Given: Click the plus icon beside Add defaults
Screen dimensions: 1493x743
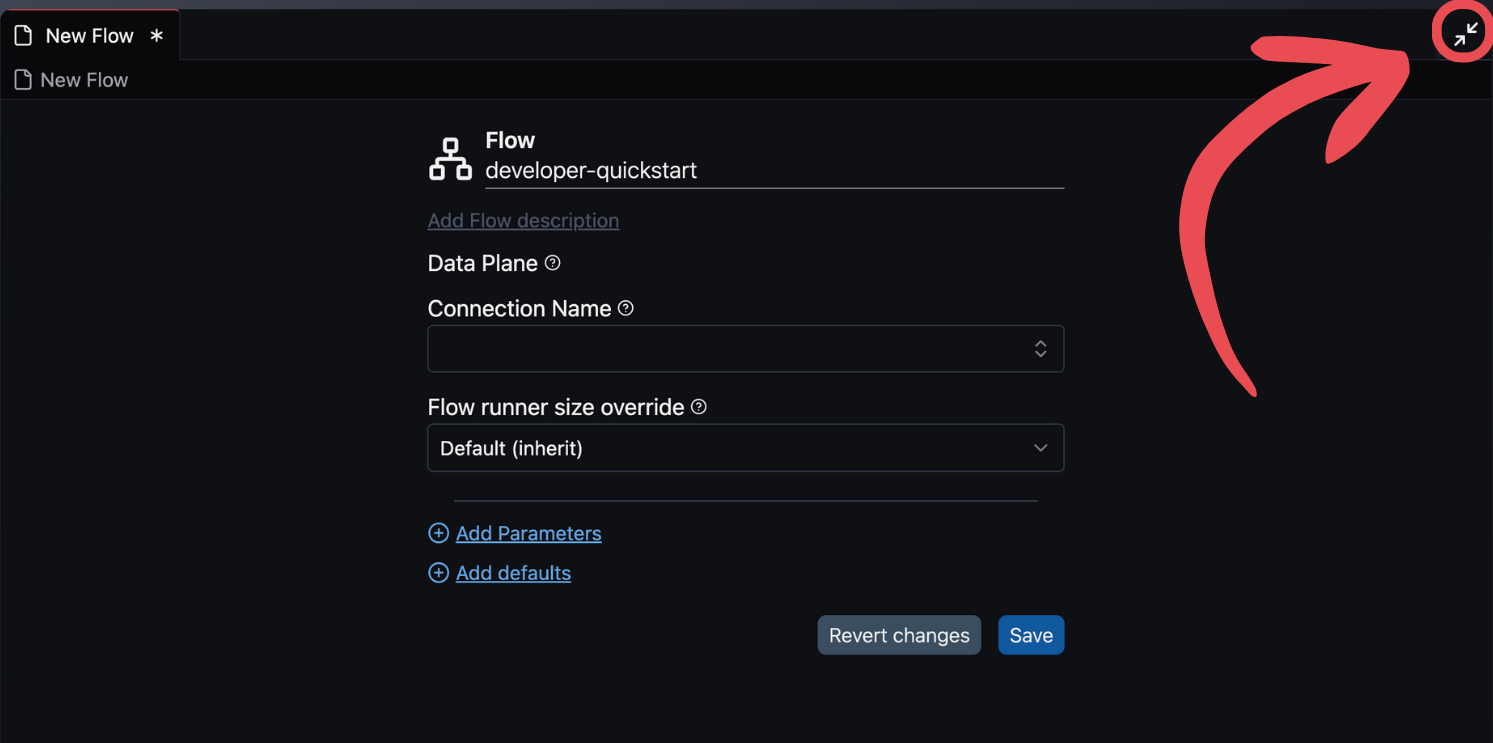Looking at the screenshot, I should tap(438, 573).
